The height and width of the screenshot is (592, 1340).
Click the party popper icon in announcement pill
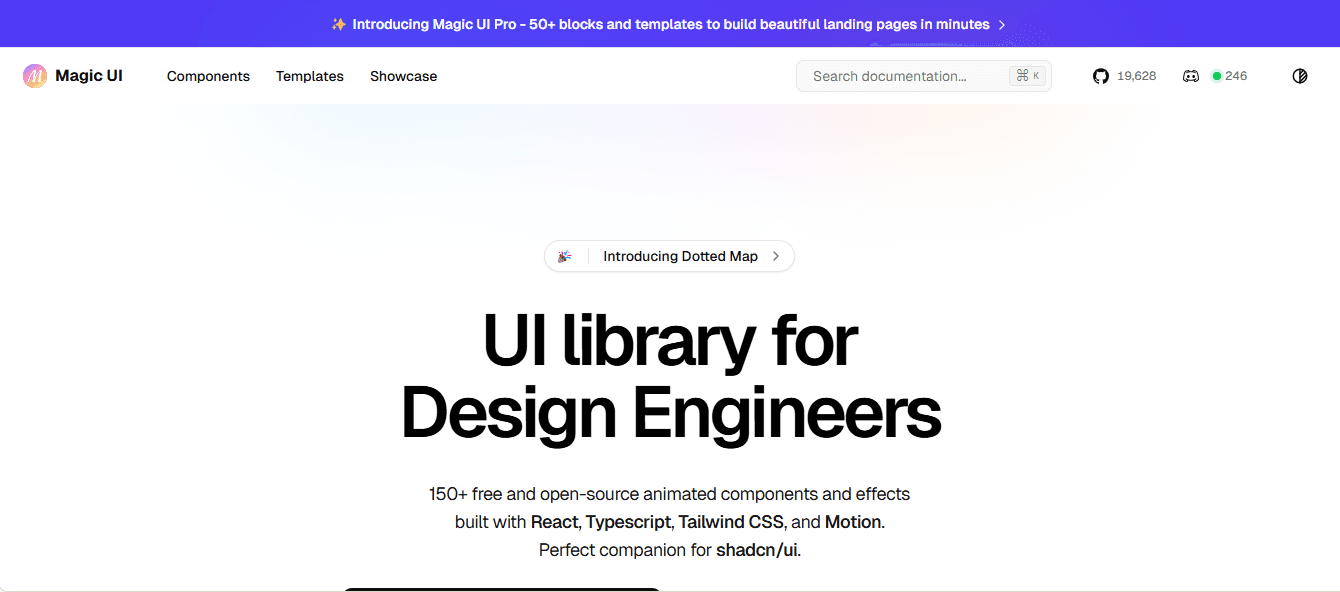pyautogui.click(x=565, y=257)
